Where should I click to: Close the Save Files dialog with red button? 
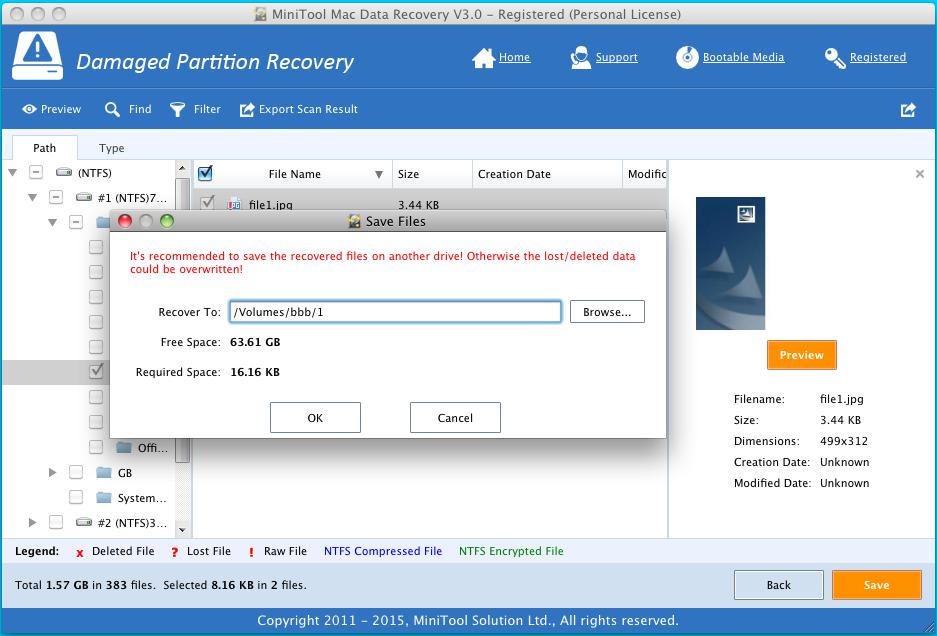point(125,221)
